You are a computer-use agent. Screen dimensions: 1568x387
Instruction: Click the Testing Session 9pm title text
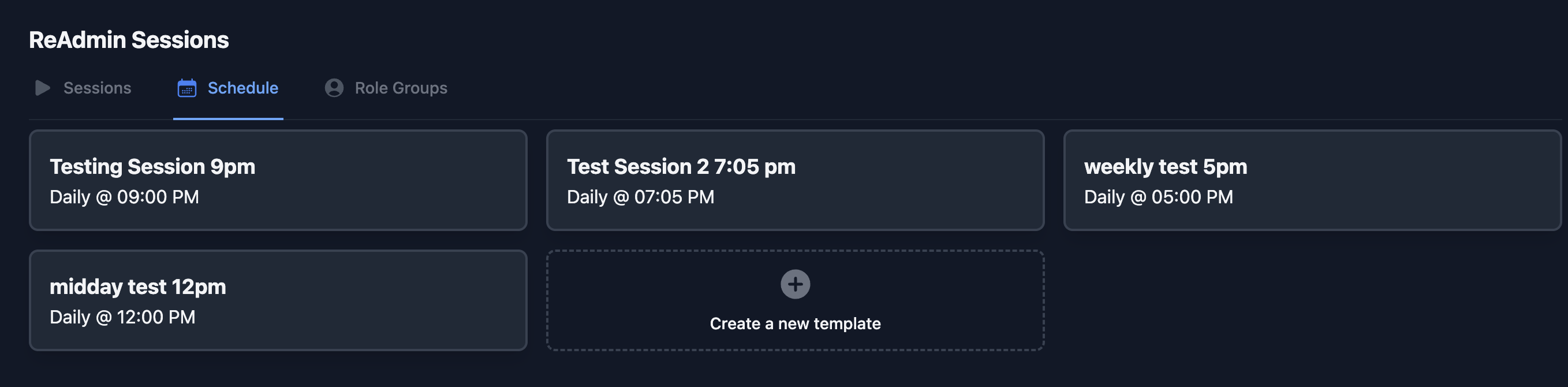coord(152,166)
